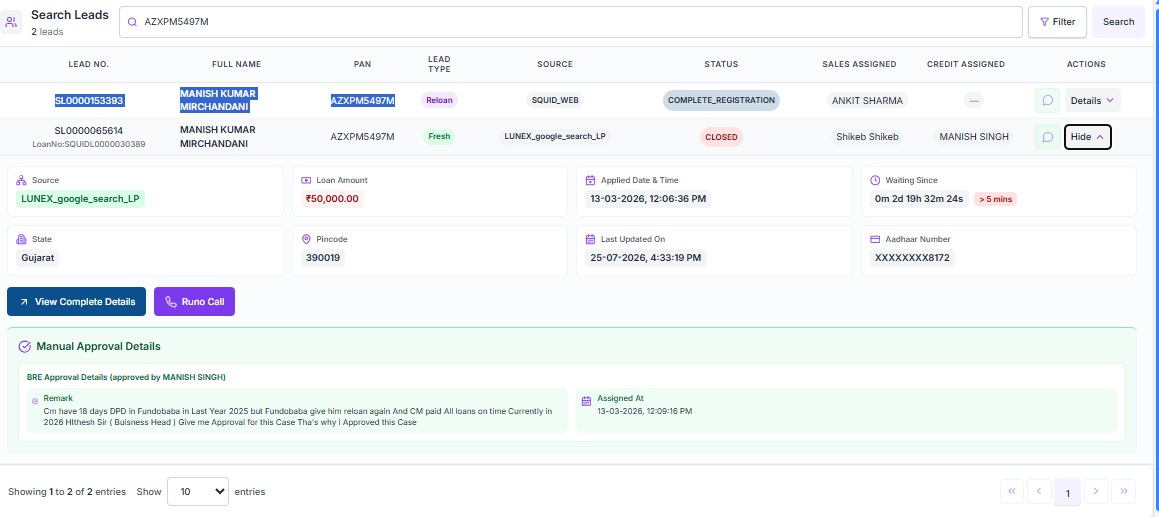Click the Last Updated On calendar icon
The height and width of the screenshot is (517, 1159).
click(591, 240)
